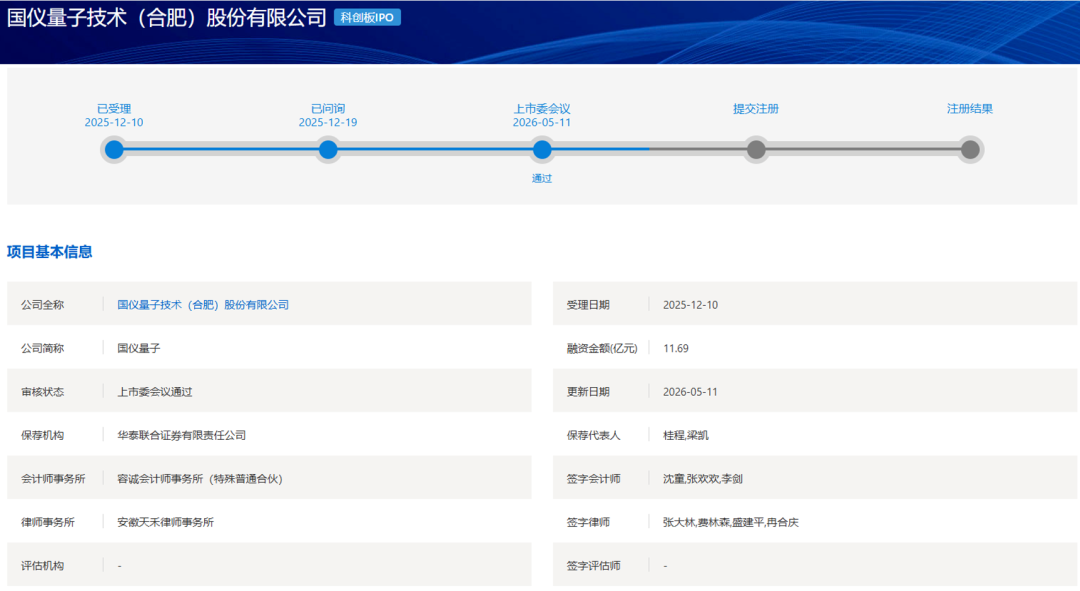1080x591 pixels.
Task: Click the 通过 result under timeline
Action: pyautogui.click(x=542, y=178)
